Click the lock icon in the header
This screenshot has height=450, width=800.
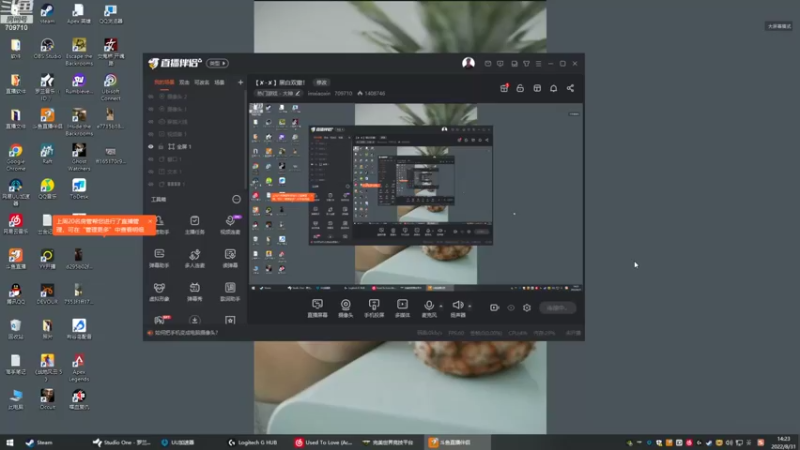tap(520, 88)
